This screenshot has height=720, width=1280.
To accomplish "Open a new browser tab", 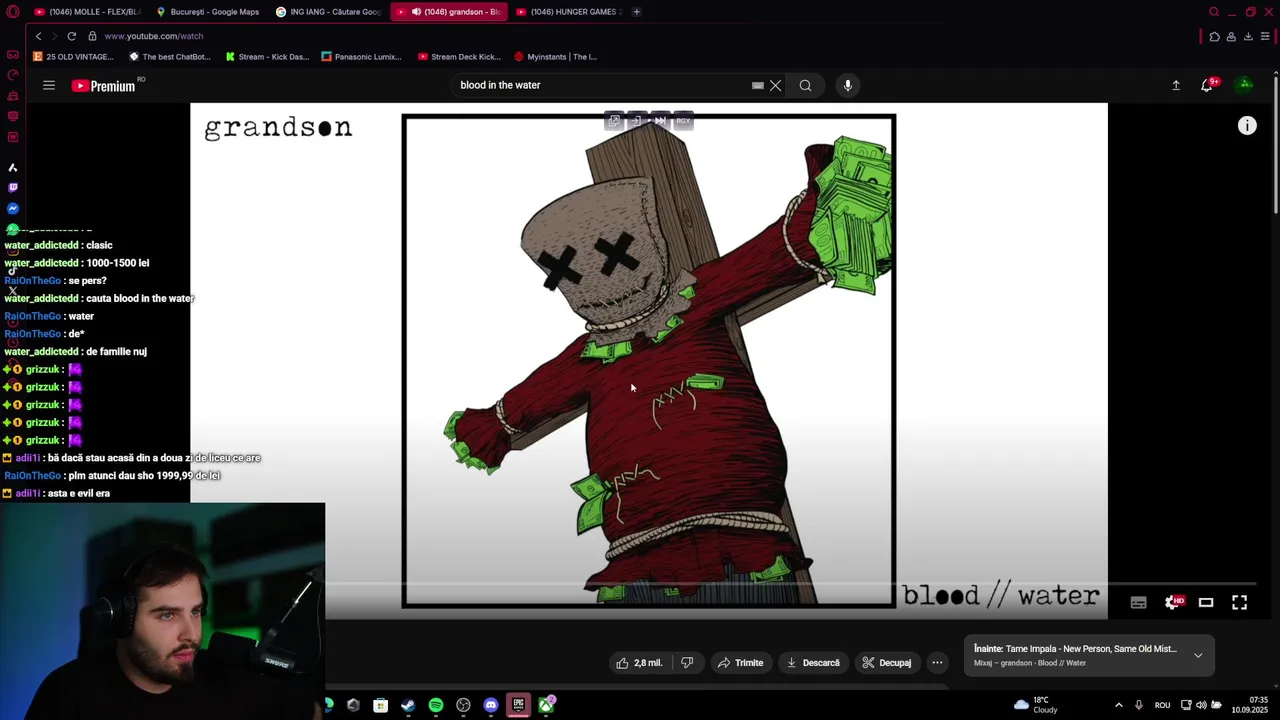I will [x=636, y=12].
